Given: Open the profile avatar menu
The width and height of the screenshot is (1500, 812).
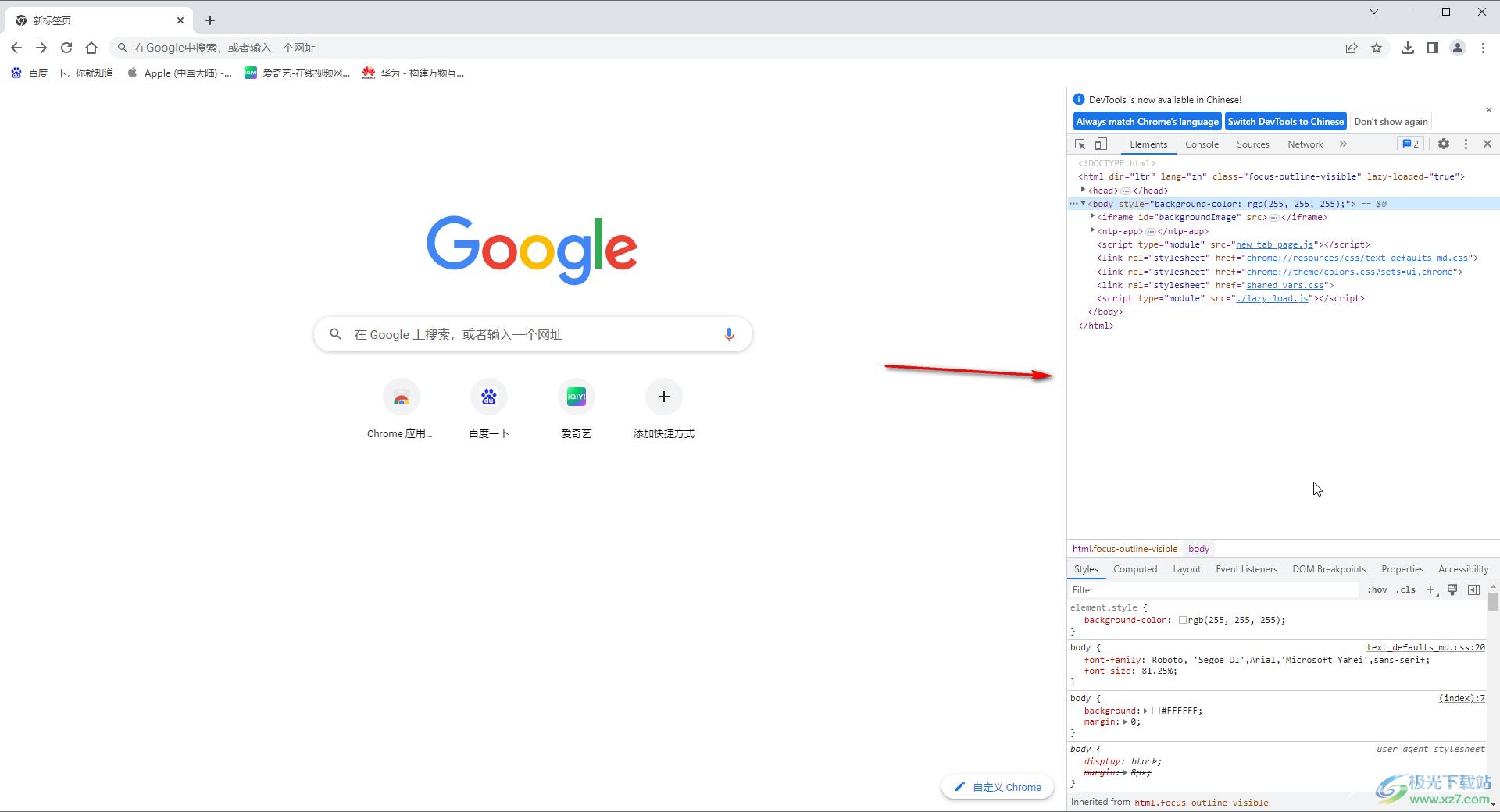Looking at the screenshot, I should click(x=1458, y=48).
